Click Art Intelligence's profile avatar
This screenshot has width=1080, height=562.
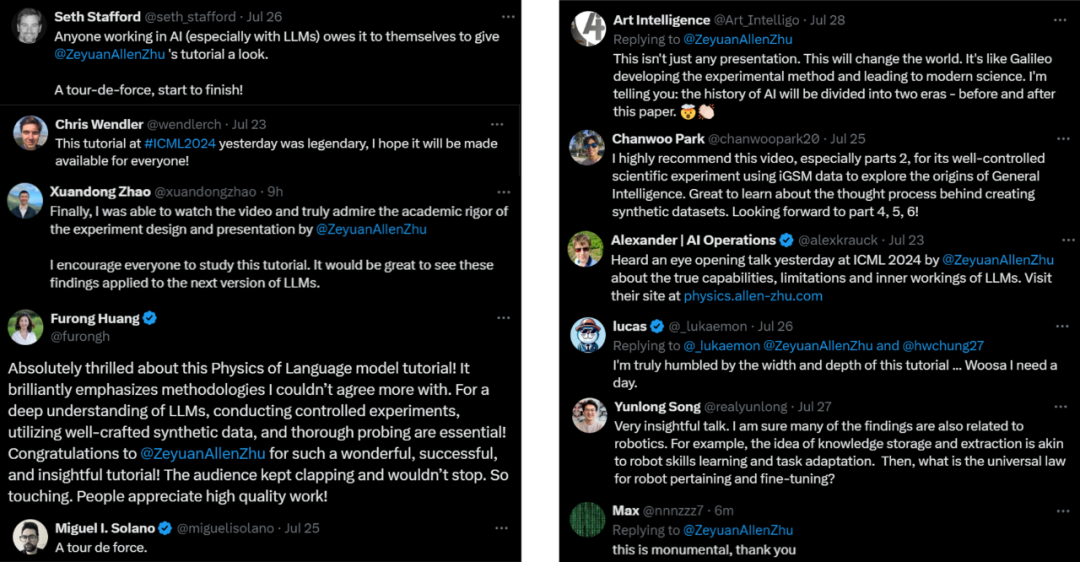587,29
